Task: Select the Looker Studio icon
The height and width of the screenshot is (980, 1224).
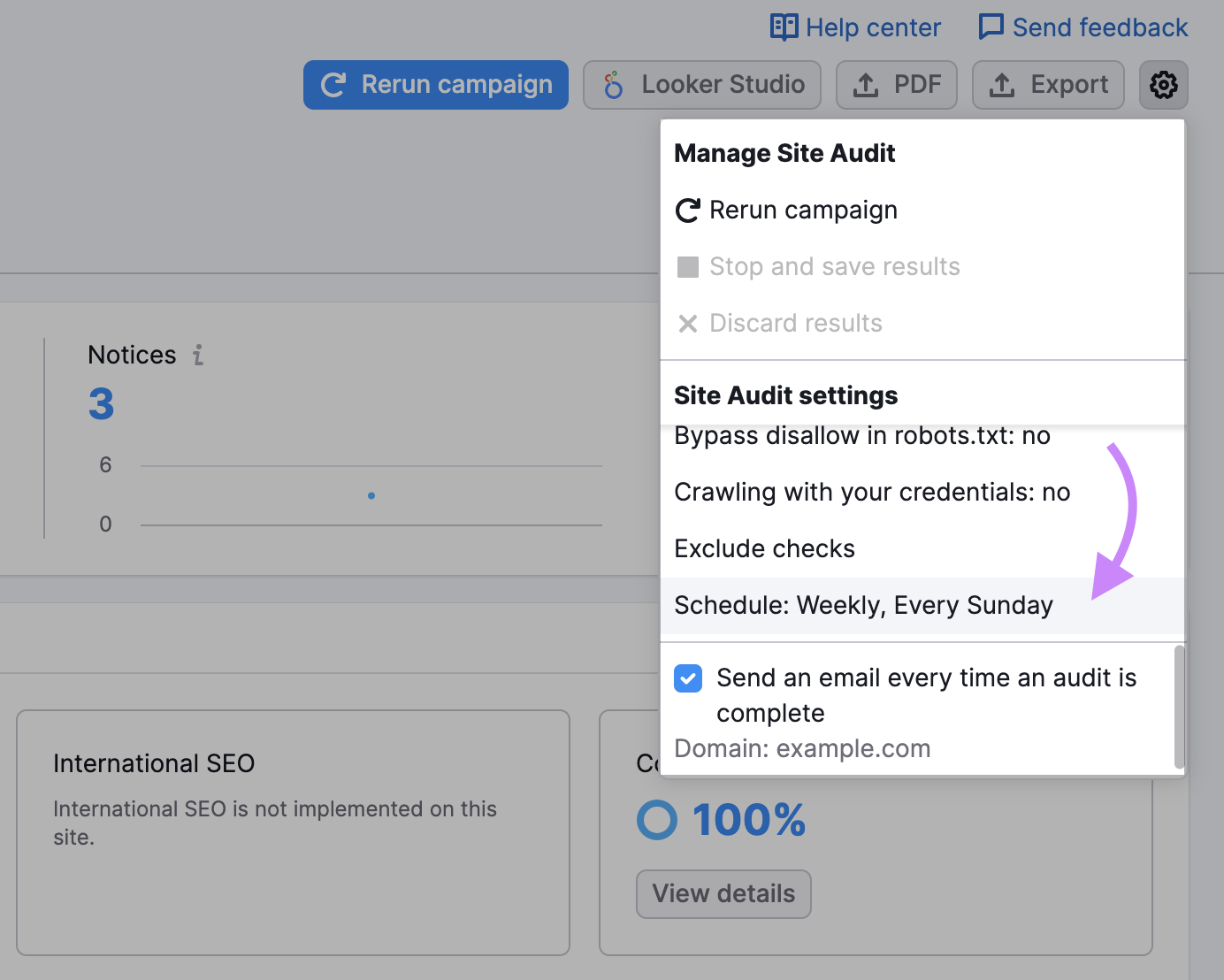Action: point(613,85)
